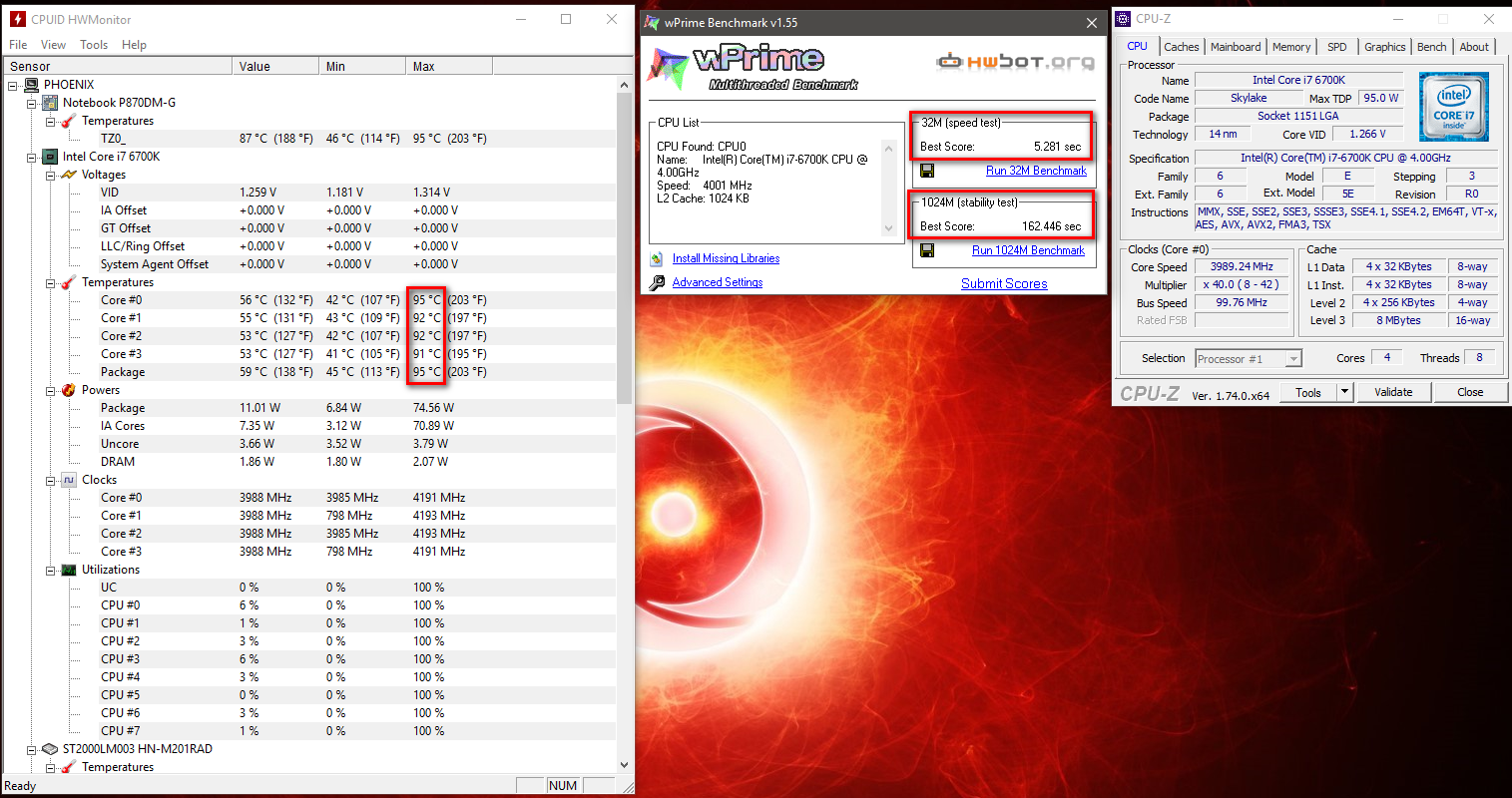Collapse the Utilizations section
The image size is (1512, 798).
click(51, 570)
